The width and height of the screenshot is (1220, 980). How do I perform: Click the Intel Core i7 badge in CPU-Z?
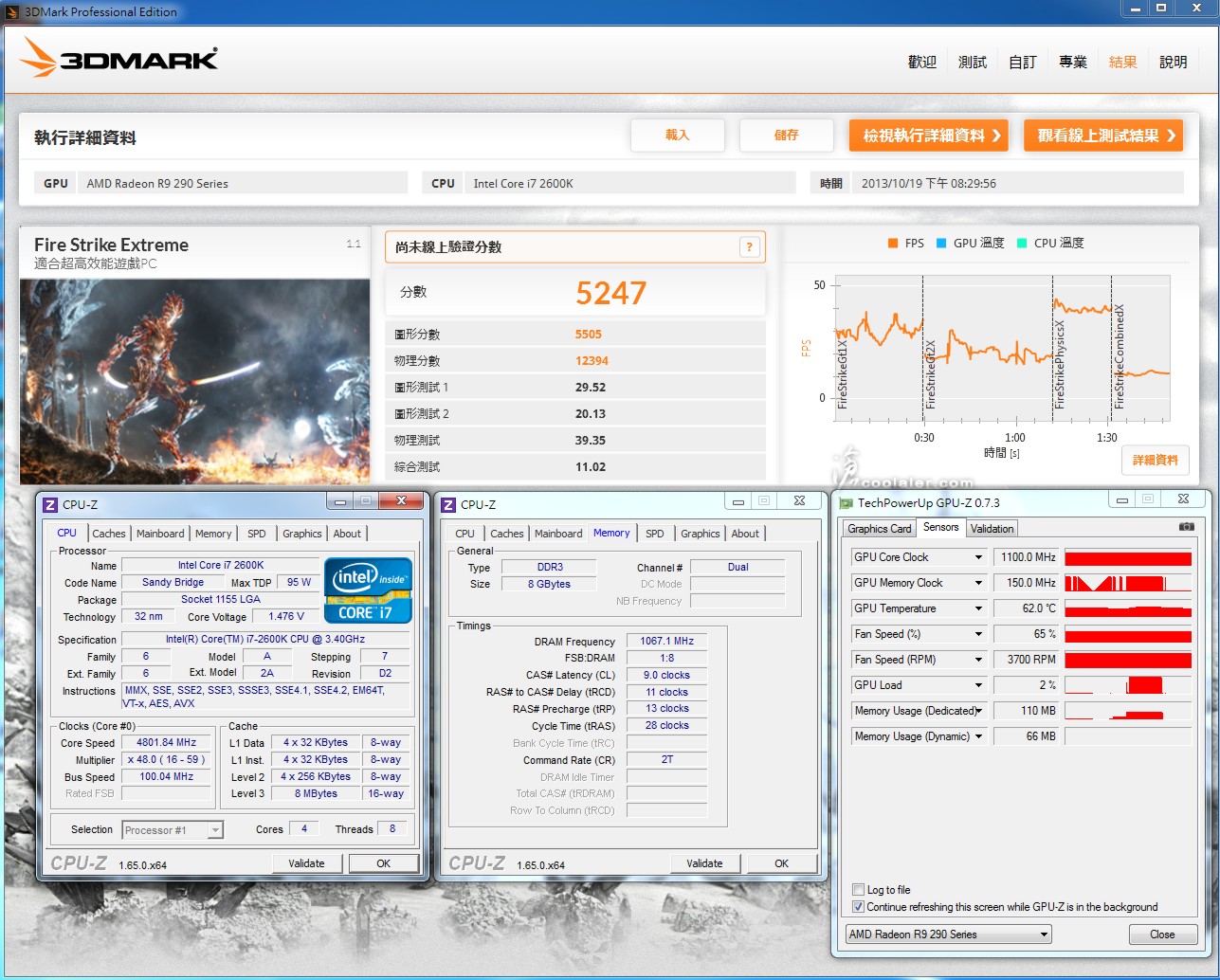(368, 590)
